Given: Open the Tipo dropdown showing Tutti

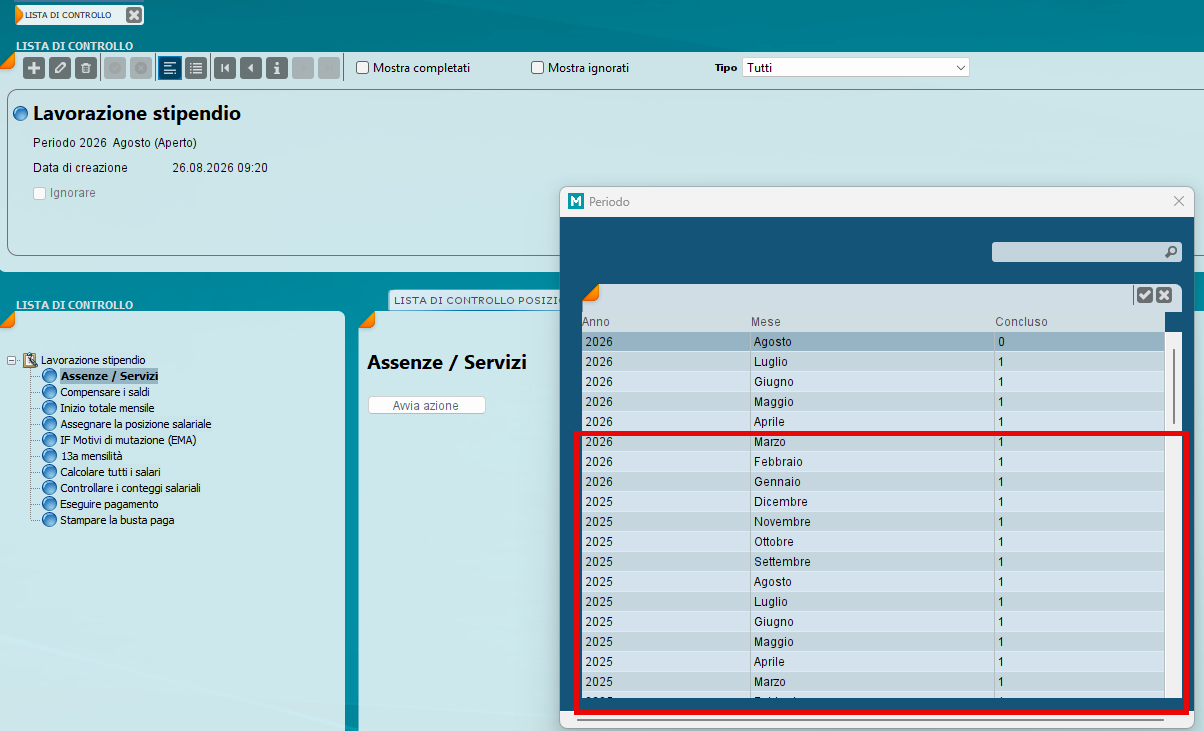Looking at the screenshot, I should [x=855, y=68].
